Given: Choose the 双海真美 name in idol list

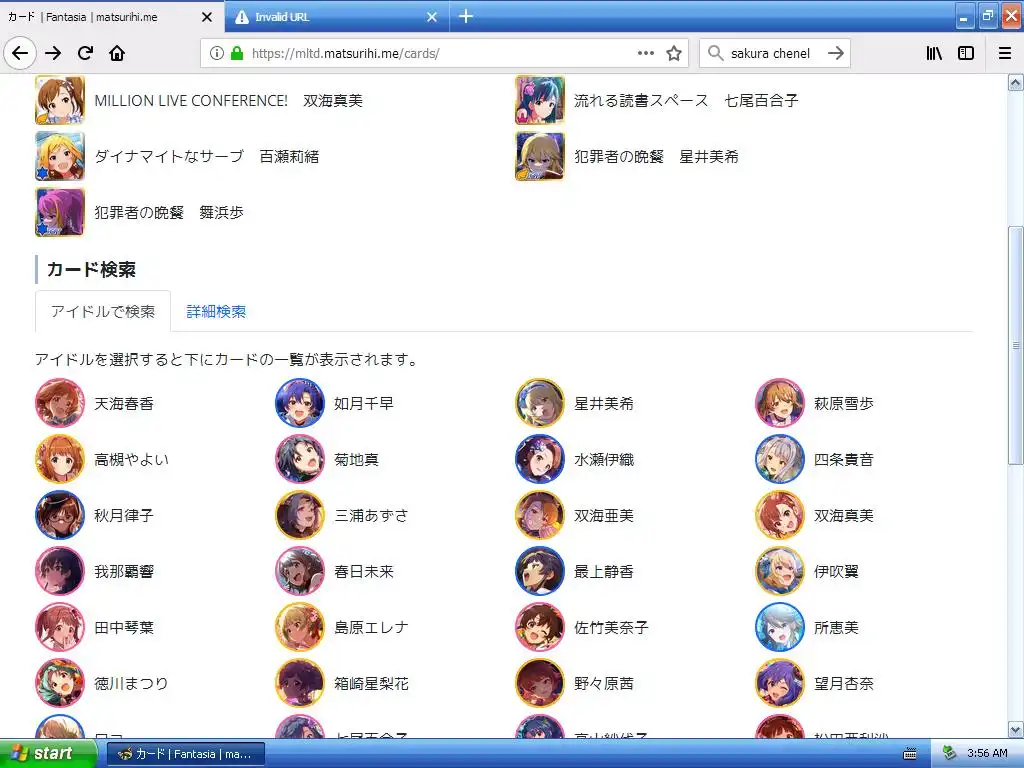Looking at the screenshot, I should point(844,516).
